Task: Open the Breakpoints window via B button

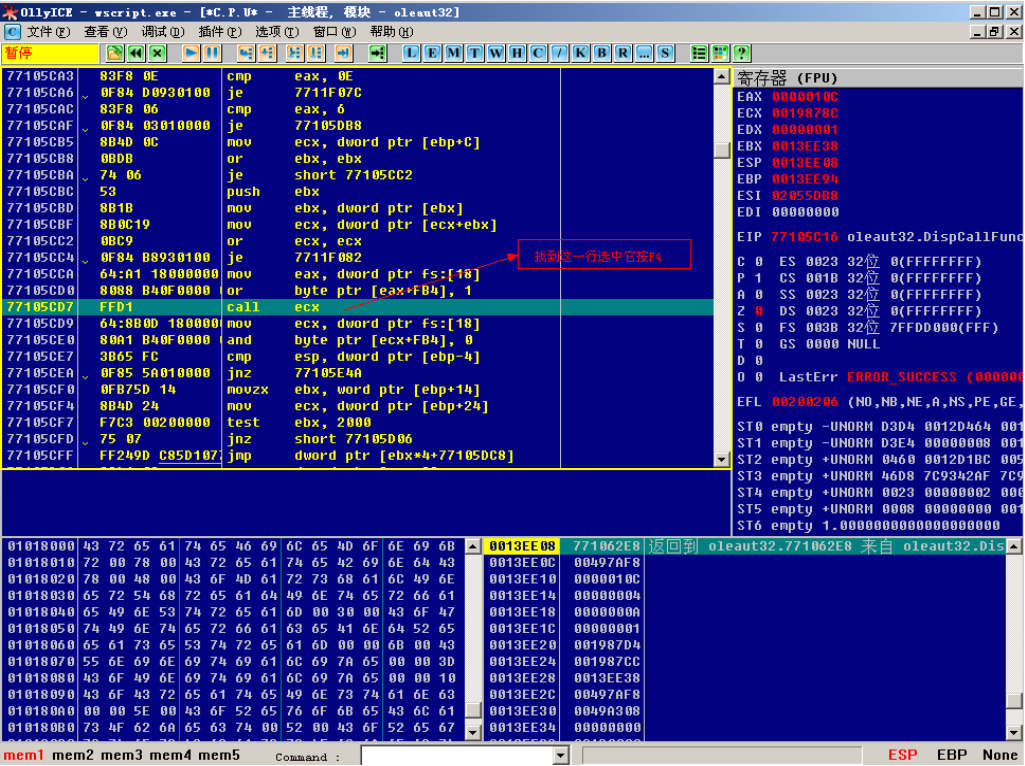Action: (602, 54)
